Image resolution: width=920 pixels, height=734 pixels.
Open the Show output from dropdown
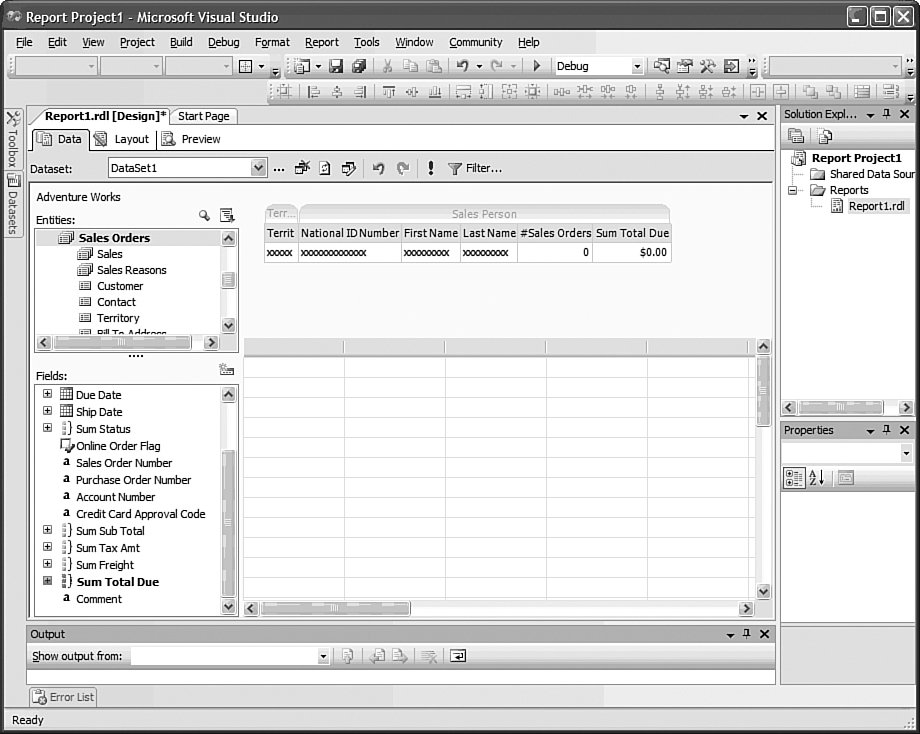pyautogui.click(x=323, y=657)
